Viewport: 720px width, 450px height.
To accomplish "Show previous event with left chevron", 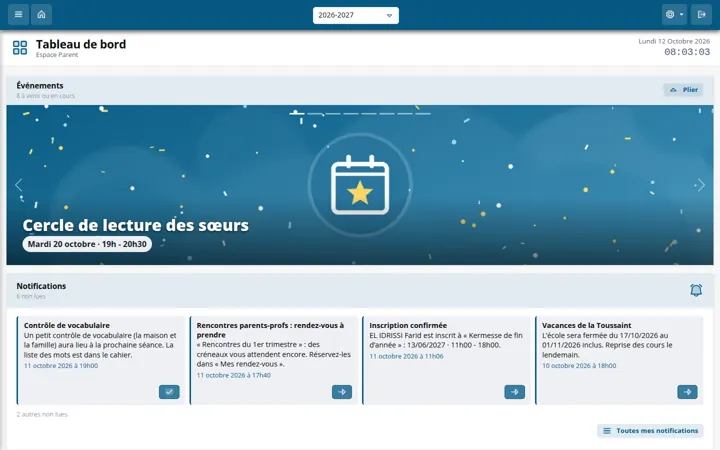I will (18, 185).
